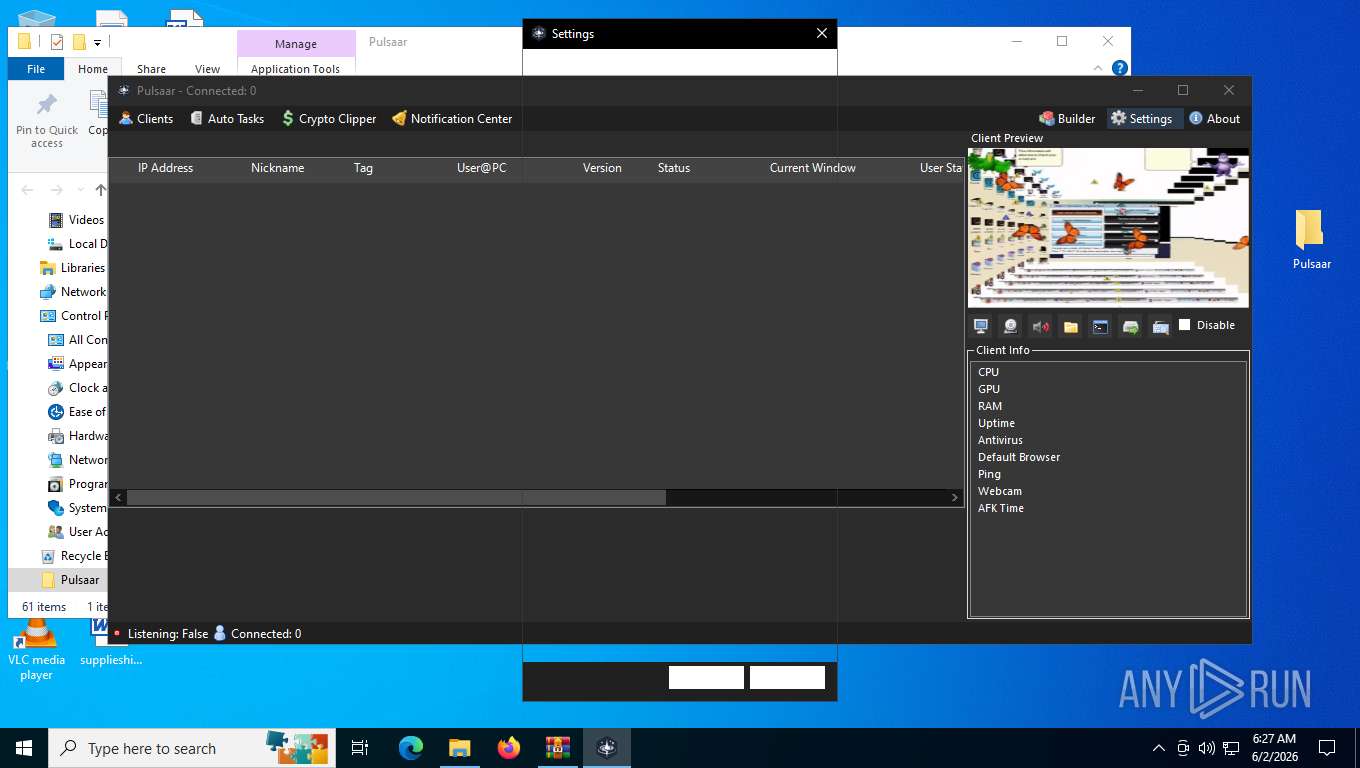Open the Notification Center
This screenshot has height=768, width=1360.
click(x=452, y=118)
